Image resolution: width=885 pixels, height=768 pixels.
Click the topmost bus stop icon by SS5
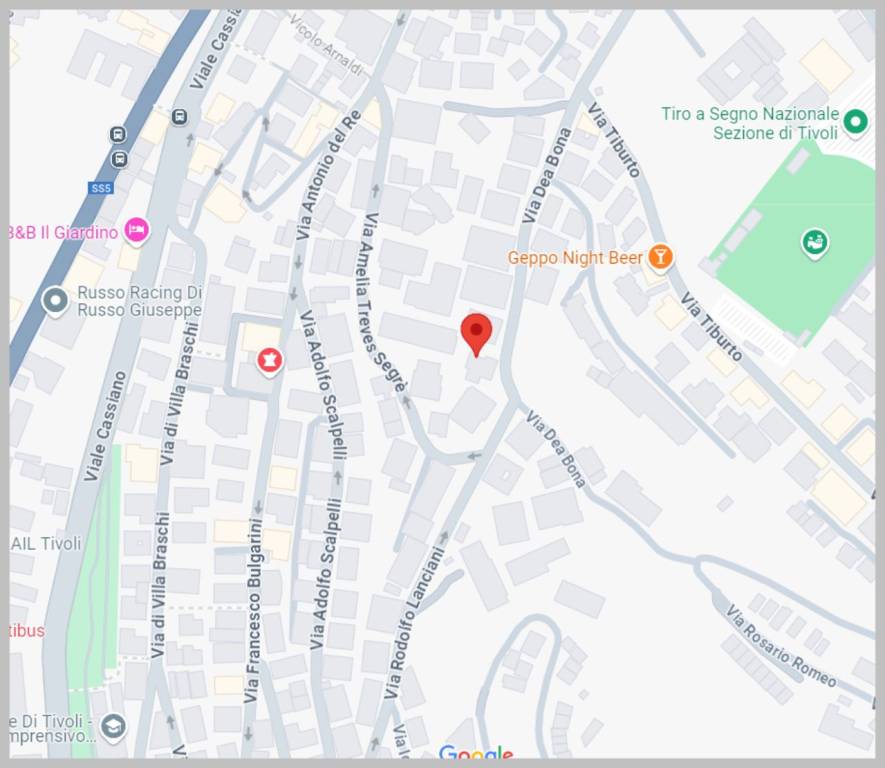click(x=118, y=135)
